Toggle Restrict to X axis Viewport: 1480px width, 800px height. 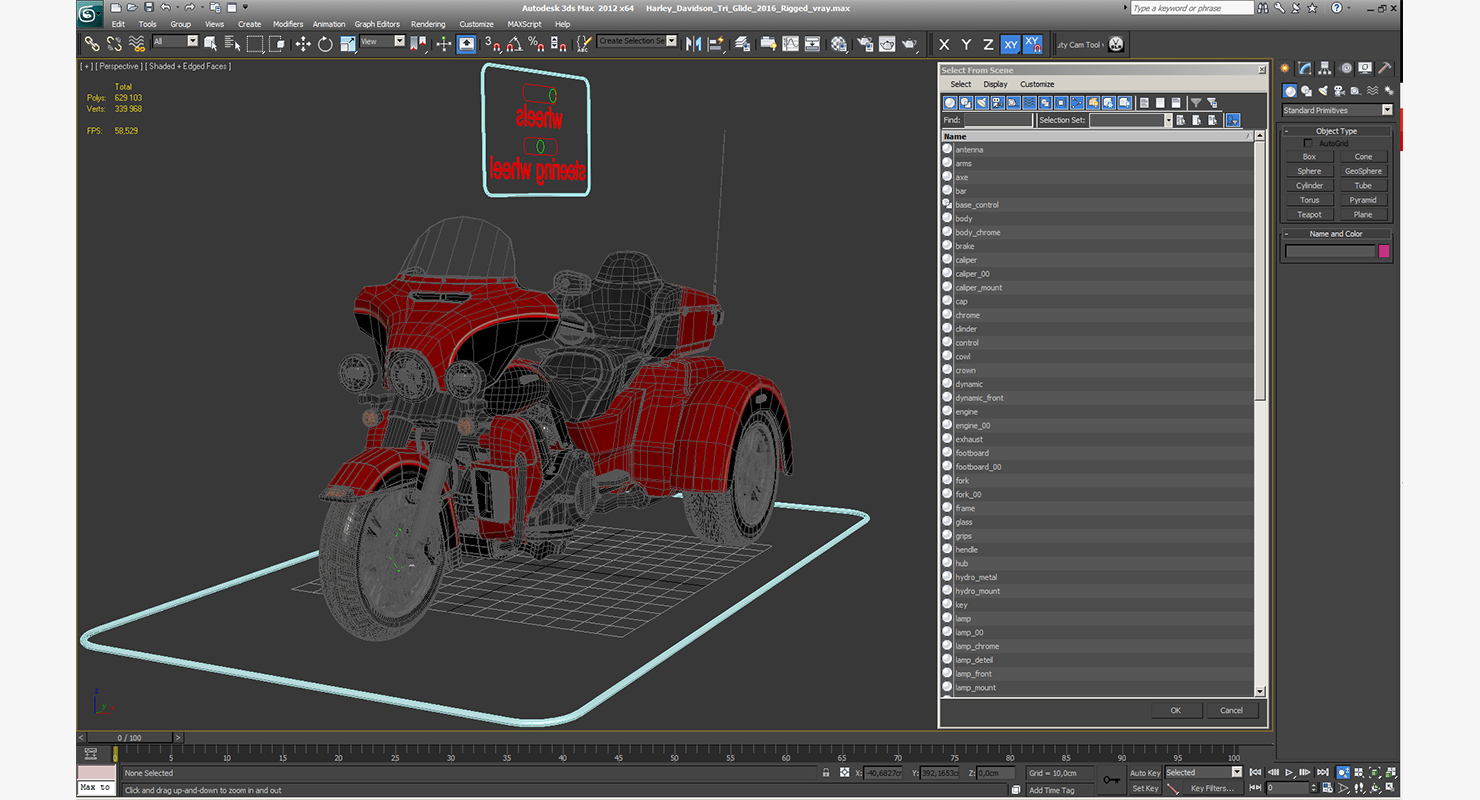pos(944,44)
